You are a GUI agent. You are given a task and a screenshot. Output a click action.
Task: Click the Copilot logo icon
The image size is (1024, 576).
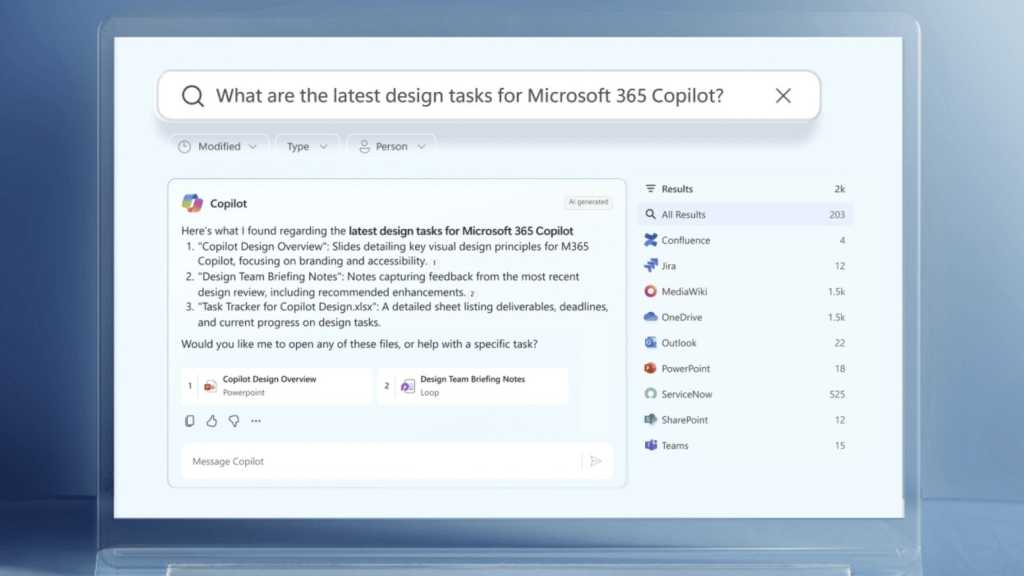click(192, 203)
